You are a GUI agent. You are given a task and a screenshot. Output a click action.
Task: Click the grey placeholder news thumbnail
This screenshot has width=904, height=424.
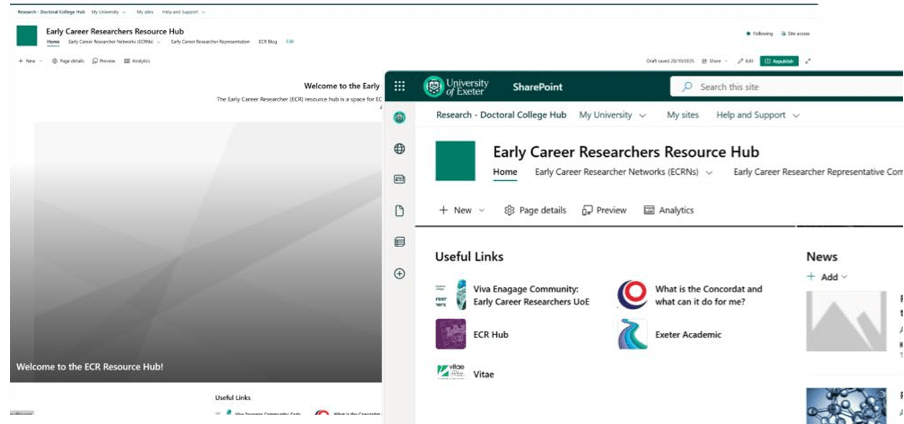pos(846,321)
